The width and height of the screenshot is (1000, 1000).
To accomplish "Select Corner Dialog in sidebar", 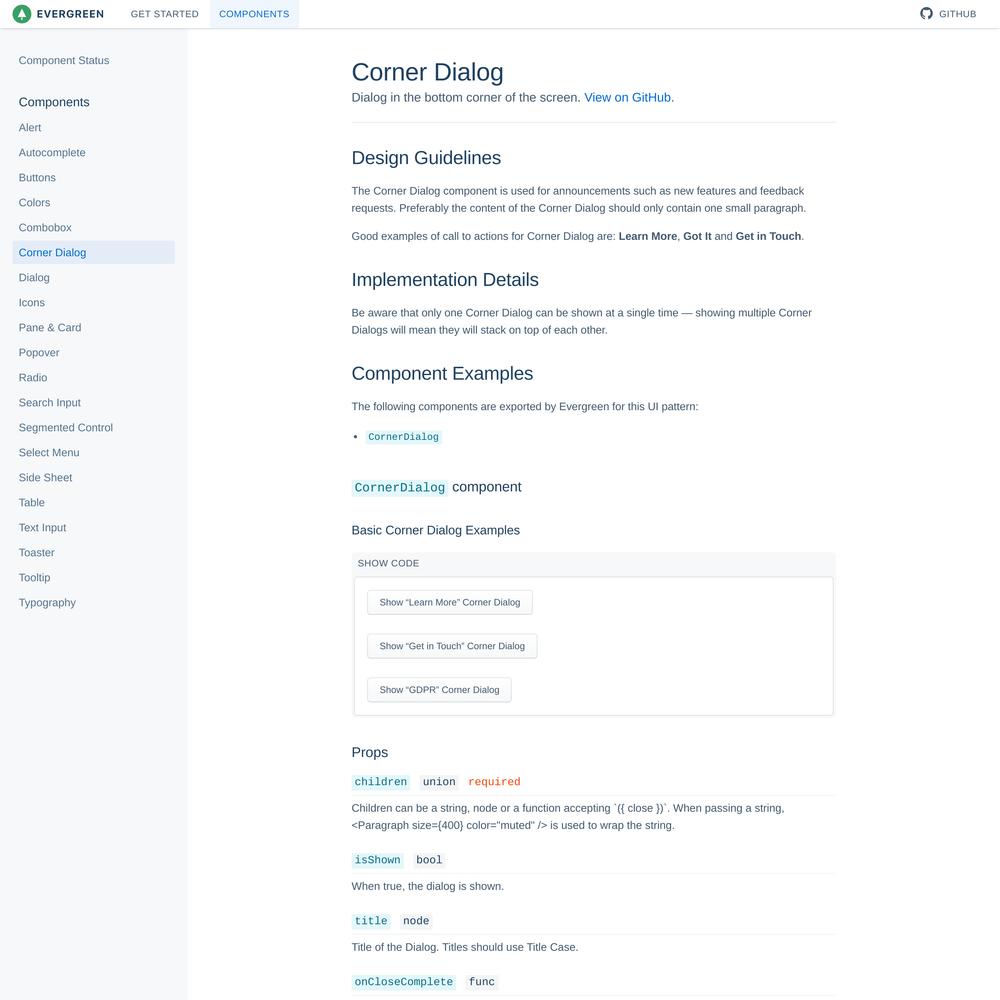I will (94, 253).
